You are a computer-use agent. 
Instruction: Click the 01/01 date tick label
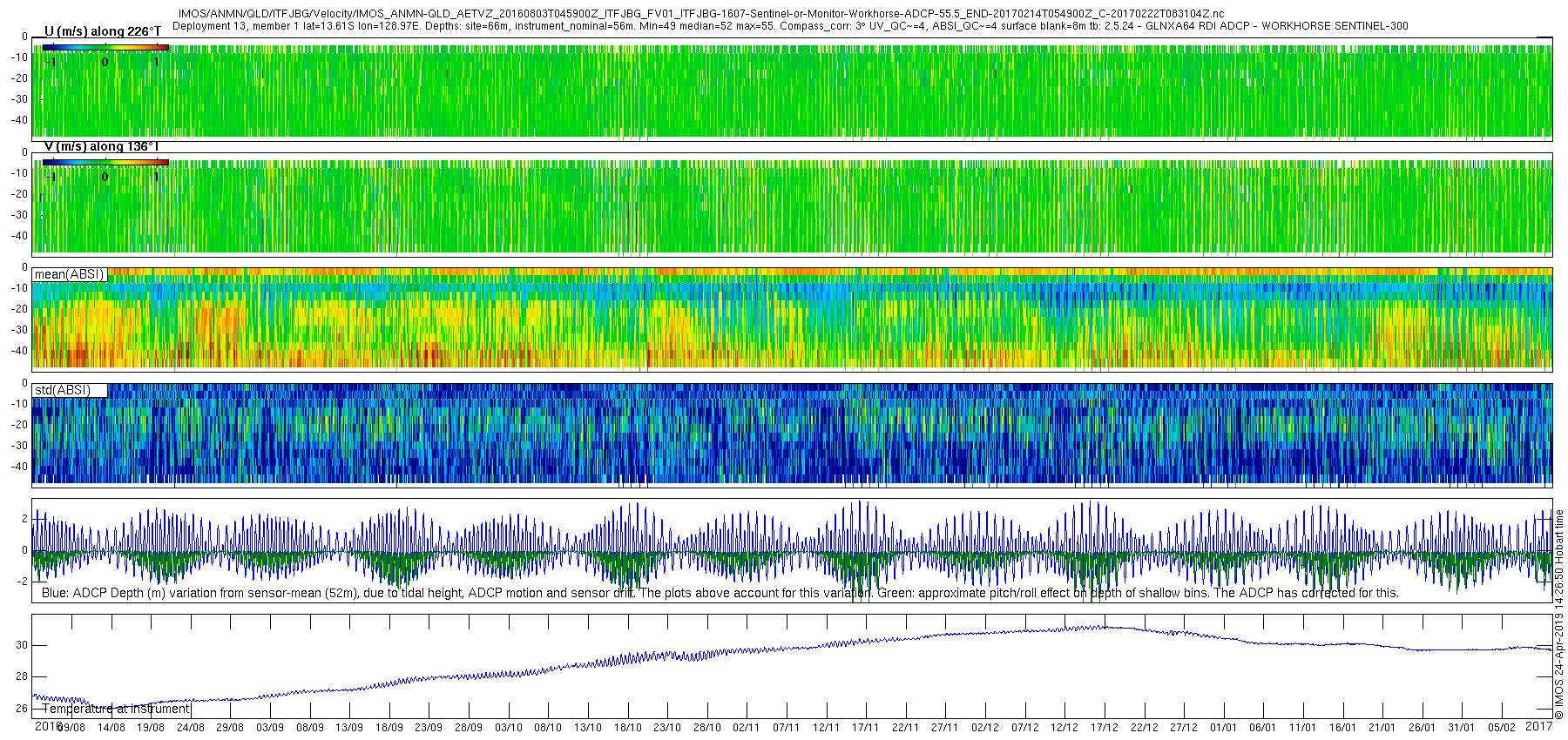point(1223,728)
